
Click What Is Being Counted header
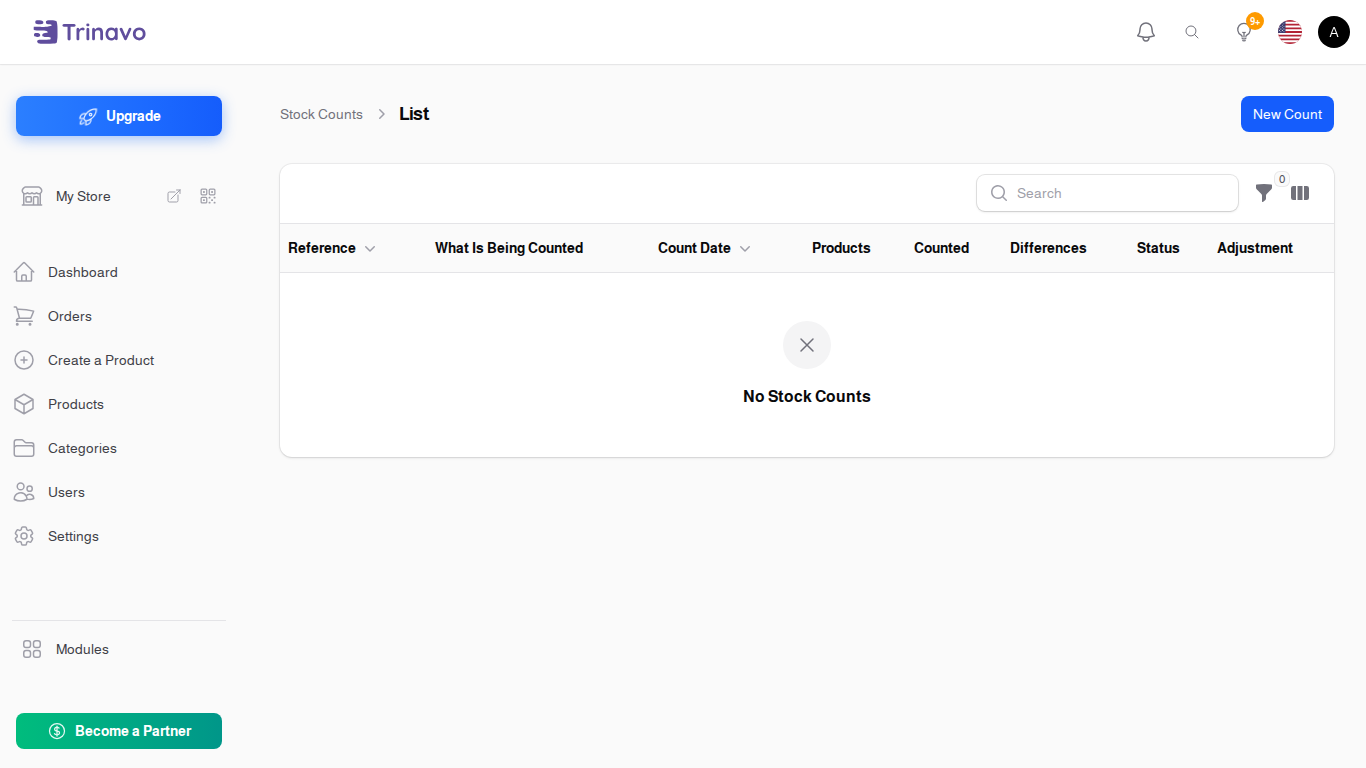click(x=509, y=248)
